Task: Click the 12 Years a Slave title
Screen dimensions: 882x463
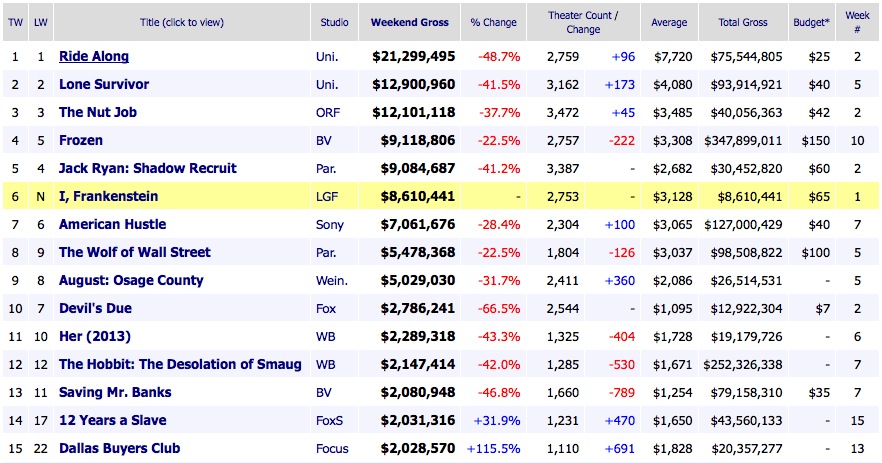Action: (x=112, y=421)
